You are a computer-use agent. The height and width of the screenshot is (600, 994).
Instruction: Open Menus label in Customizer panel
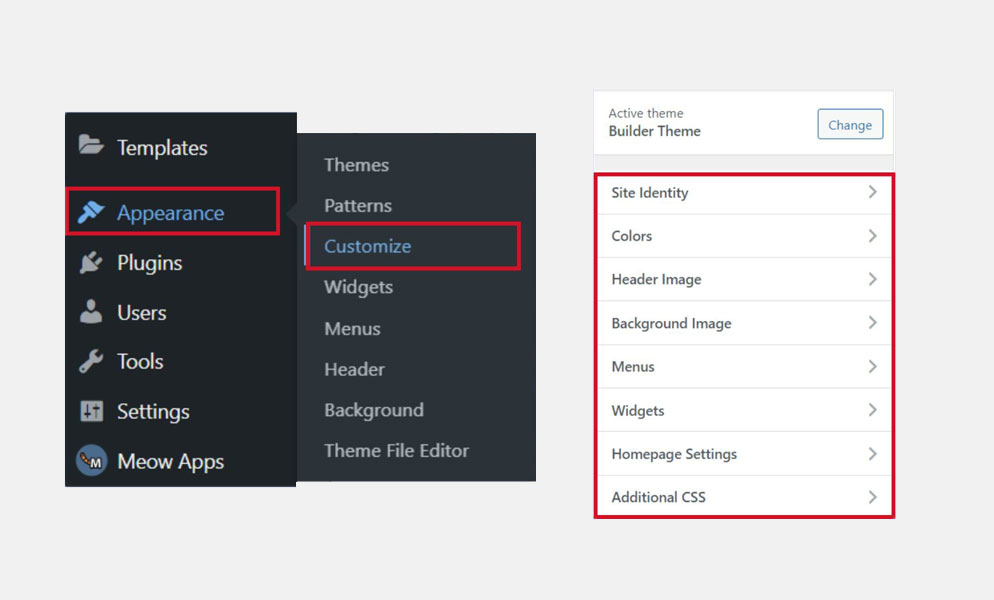point(633,367)
